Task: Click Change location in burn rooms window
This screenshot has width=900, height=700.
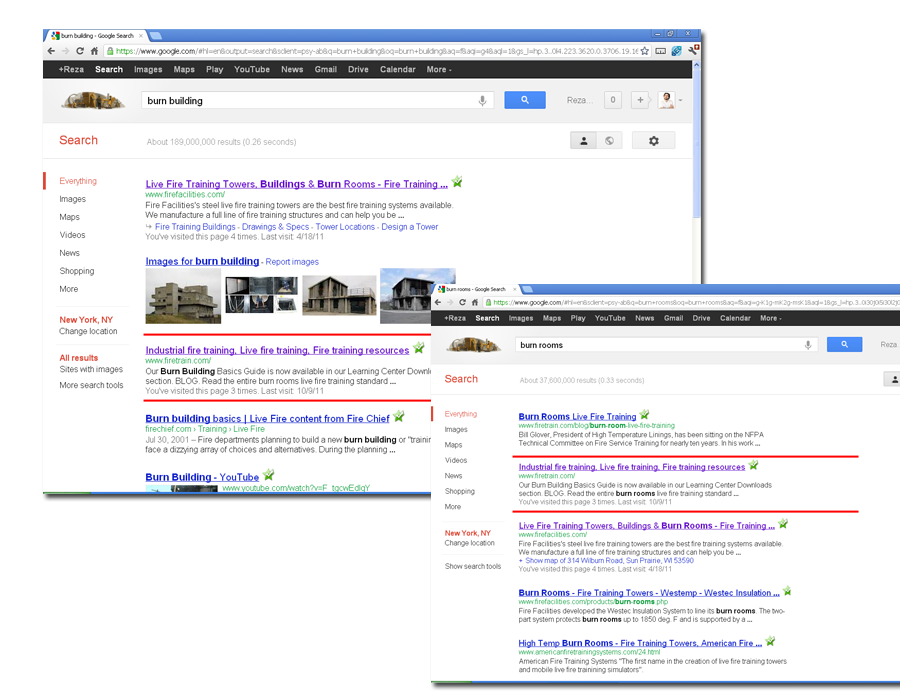Action: click(470, 543)
